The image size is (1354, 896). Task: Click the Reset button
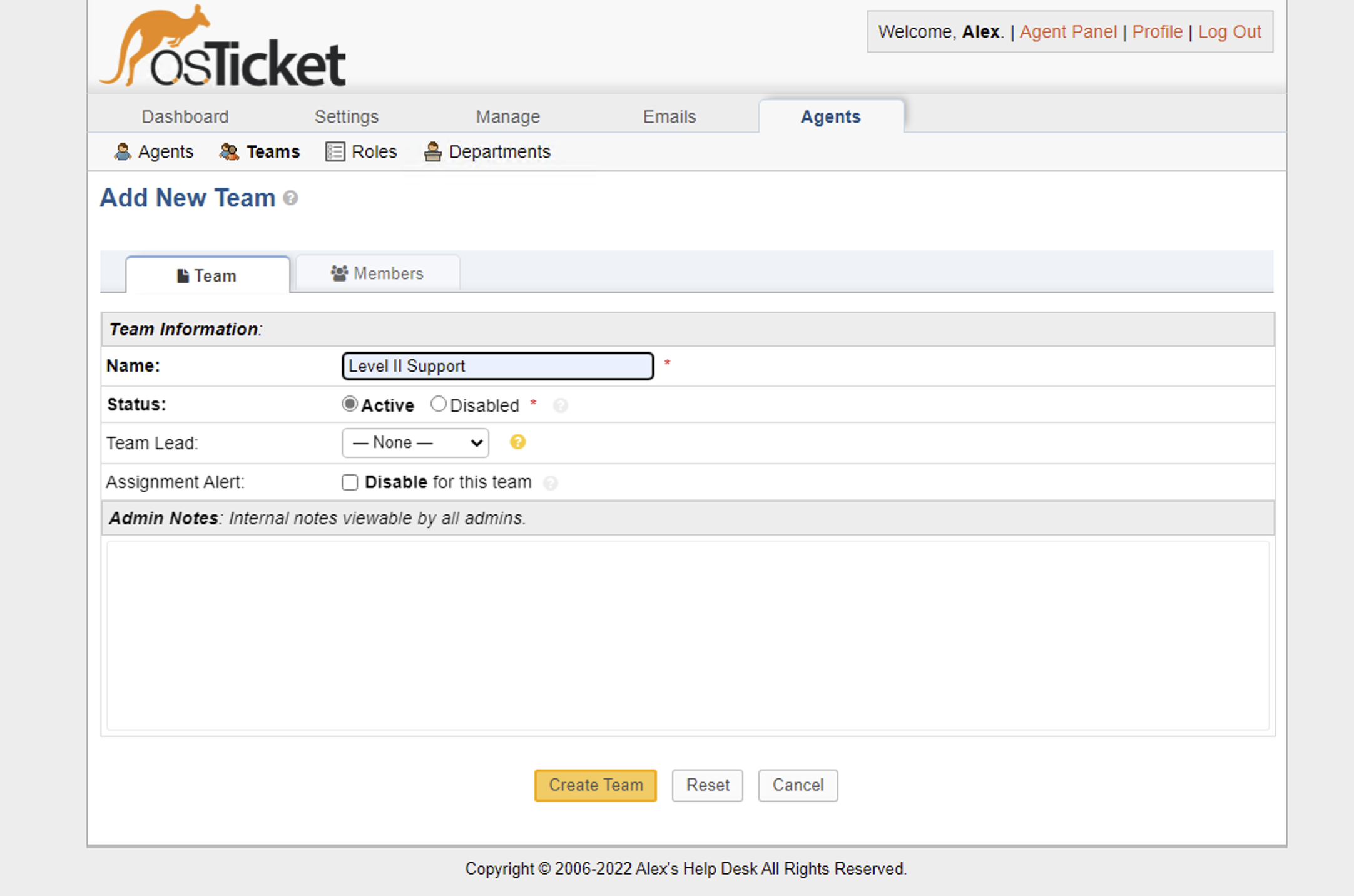pos(707,785)
